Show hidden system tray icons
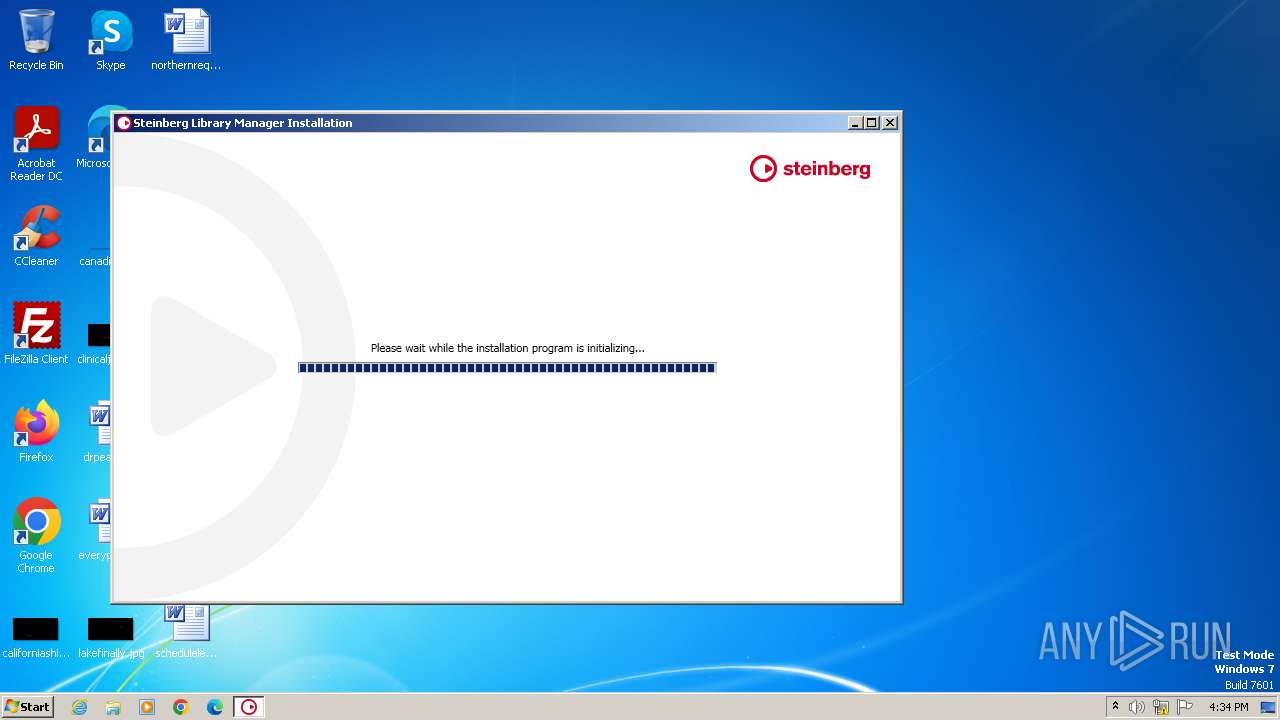1280x720 pixels. click(x=1115, y=707)
